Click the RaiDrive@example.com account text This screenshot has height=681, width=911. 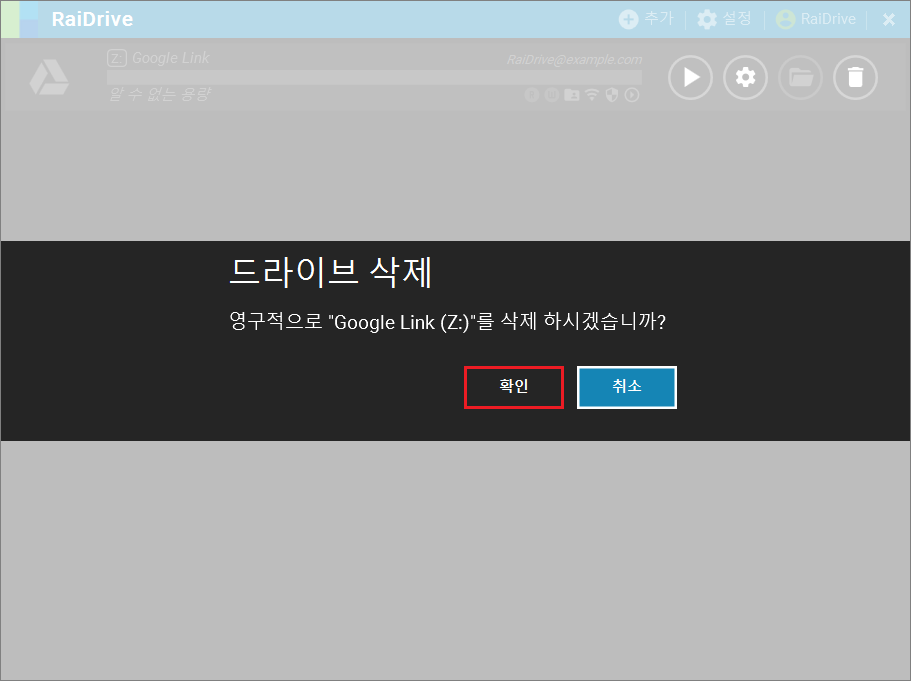pos(575,59)
